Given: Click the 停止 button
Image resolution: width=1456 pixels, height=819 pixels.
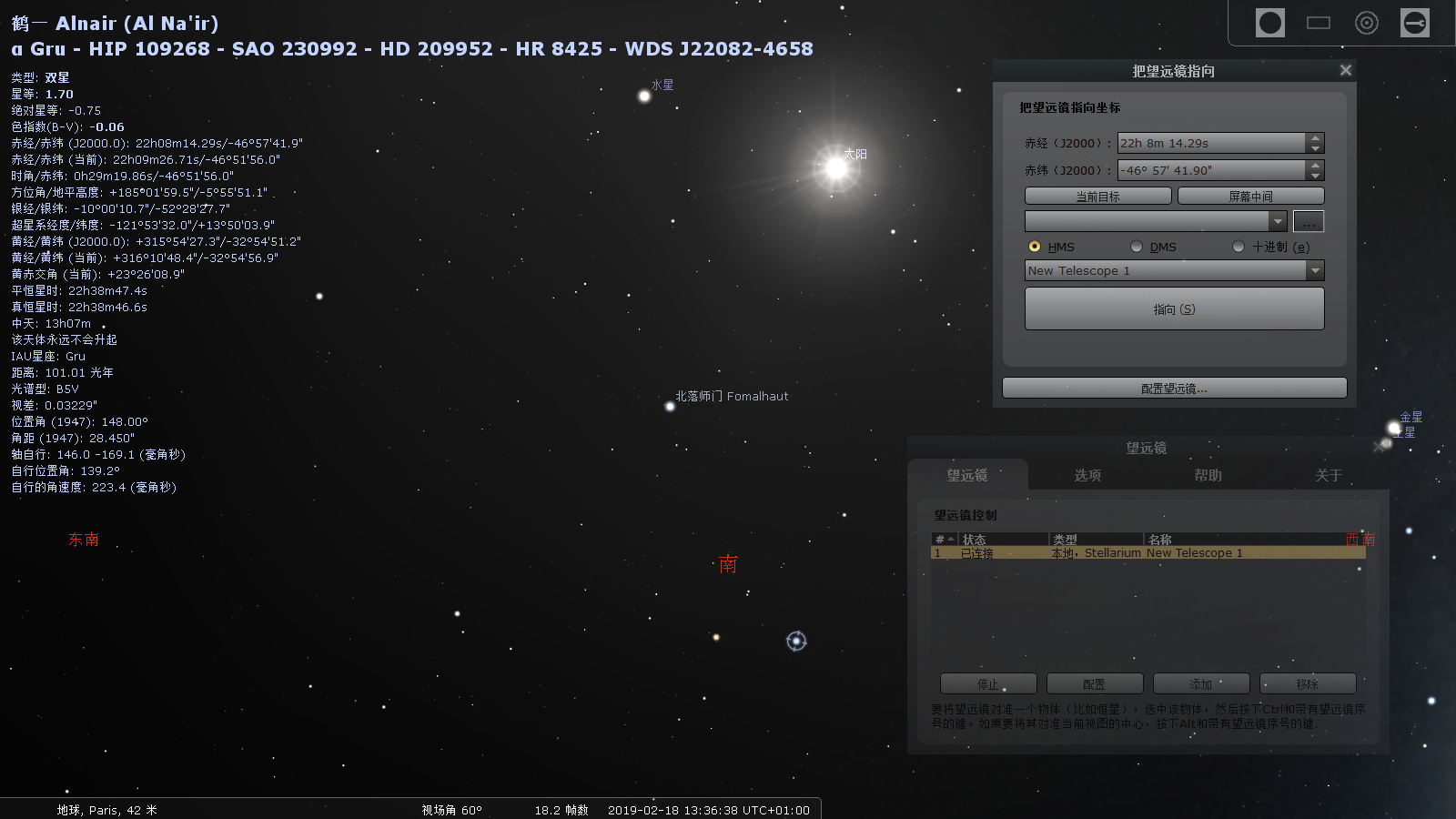Looking at the screenshot, I should [988, 683].
